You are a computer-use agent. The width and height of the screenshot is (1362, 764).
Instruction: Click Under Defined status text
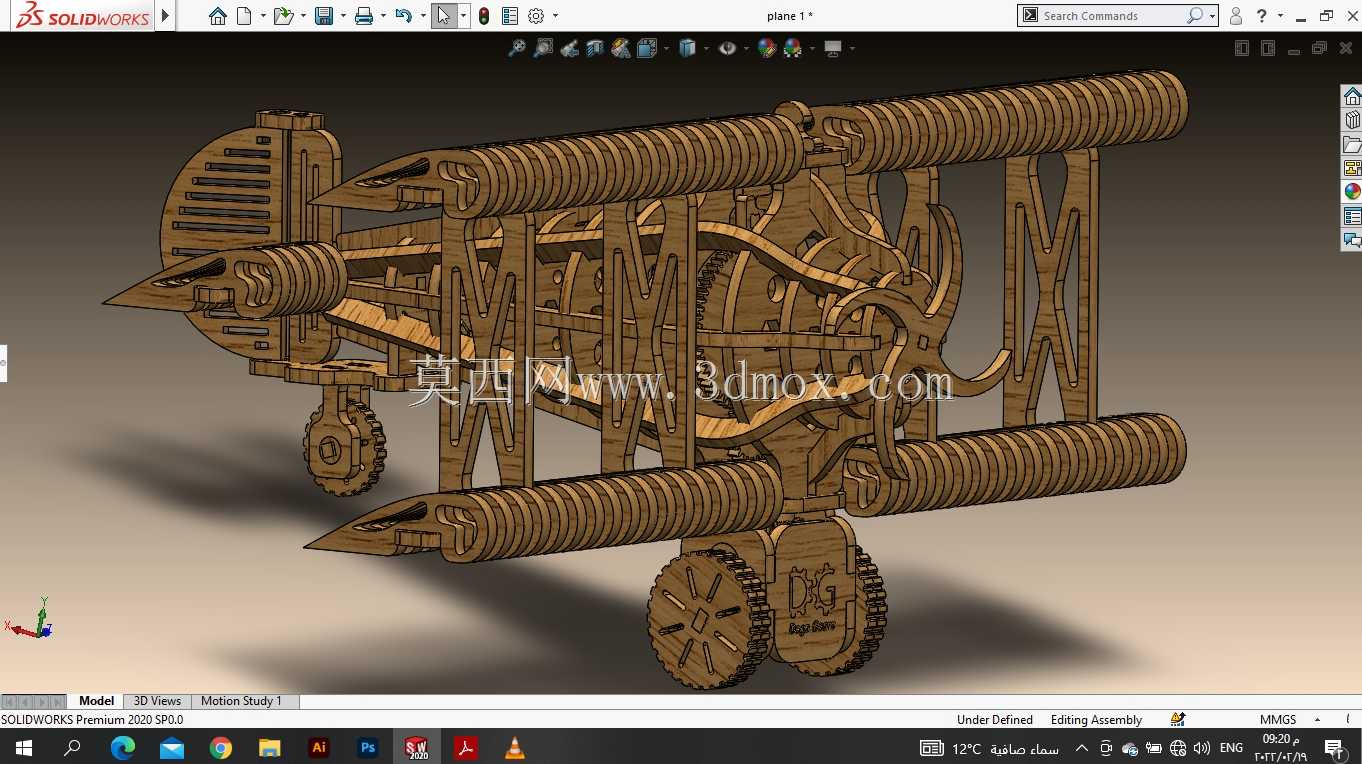tap(994, 719)
